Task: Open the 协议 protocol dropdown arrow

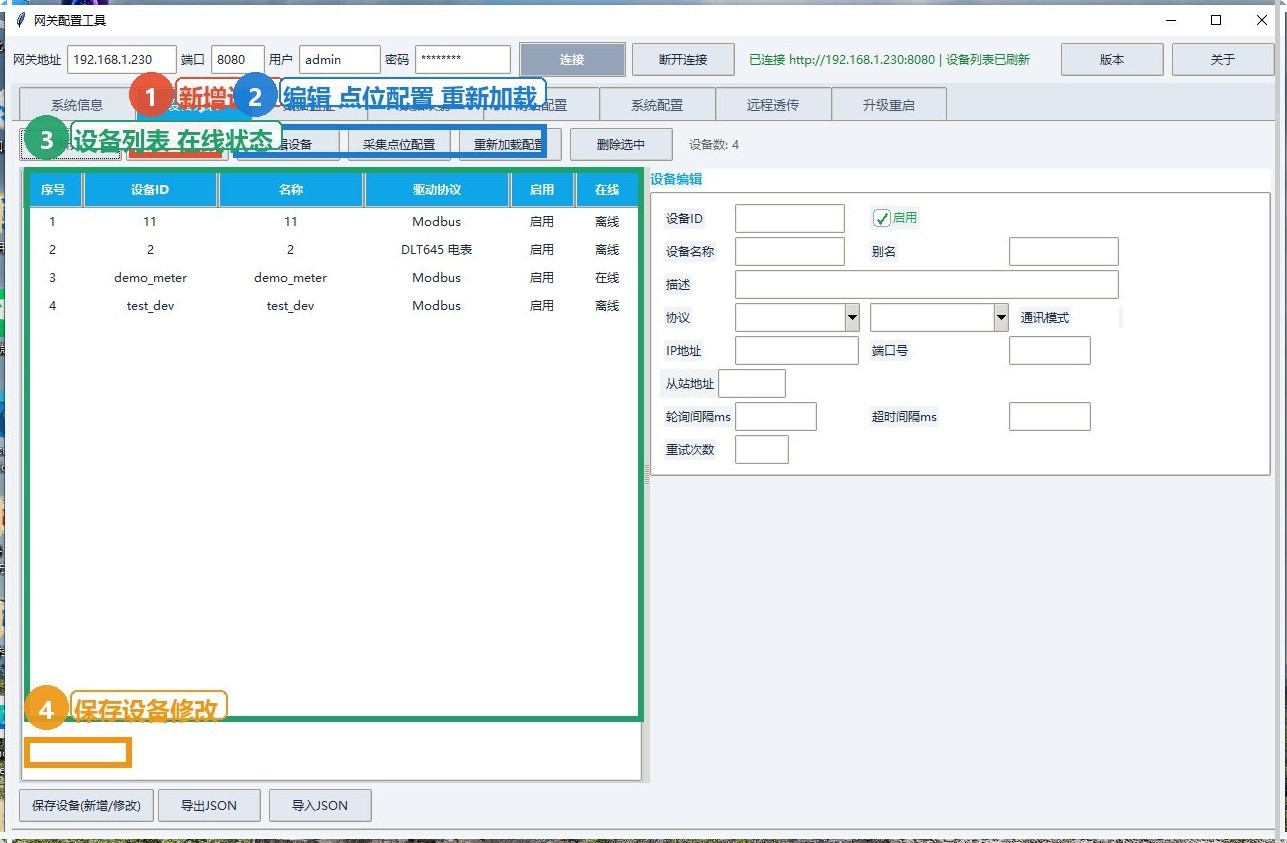Action: pyautogui.click(x=852, y=318)
